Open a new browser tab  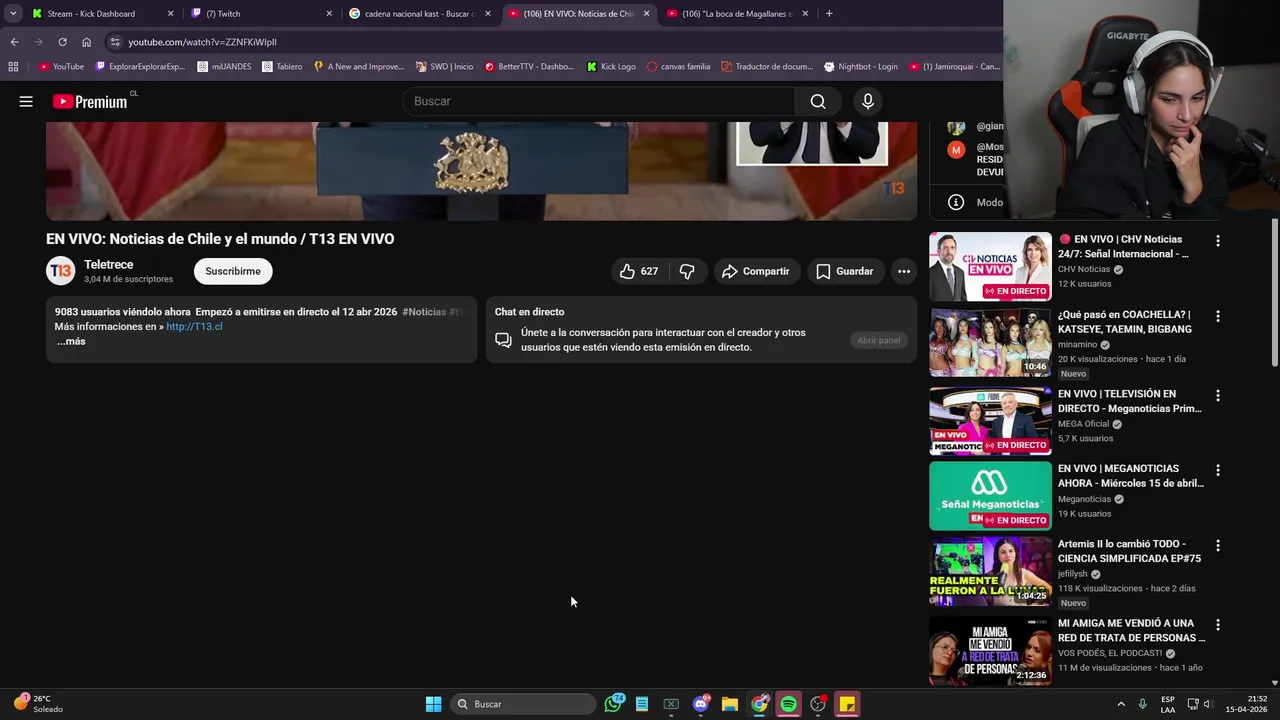tap(829, 14)
